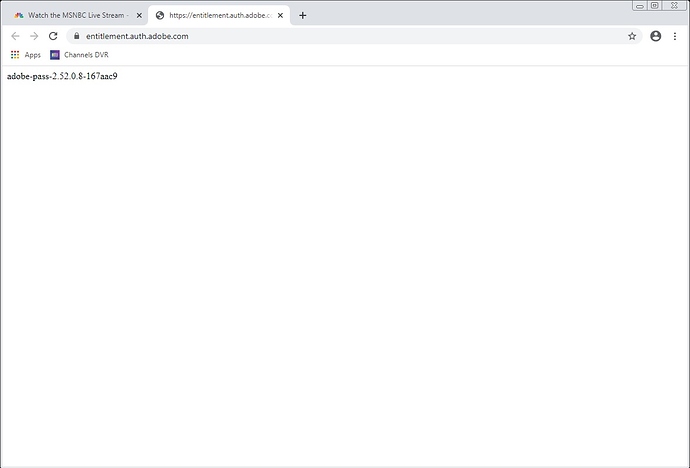Bookmark this page with star icon
This screenshot has width=690, height=468.
[632, 36]
